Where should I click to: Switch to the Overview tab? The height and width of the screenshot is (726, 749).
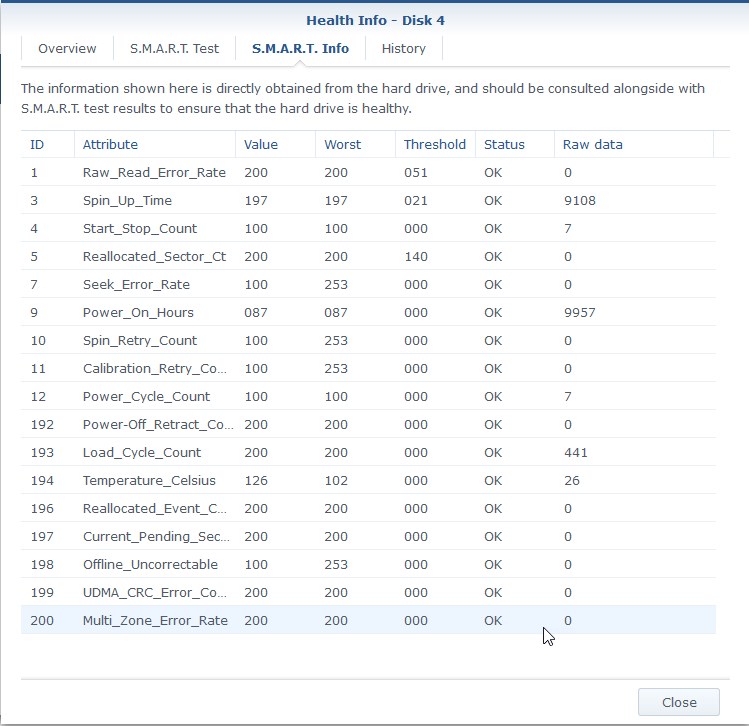[x=67, y=48]
